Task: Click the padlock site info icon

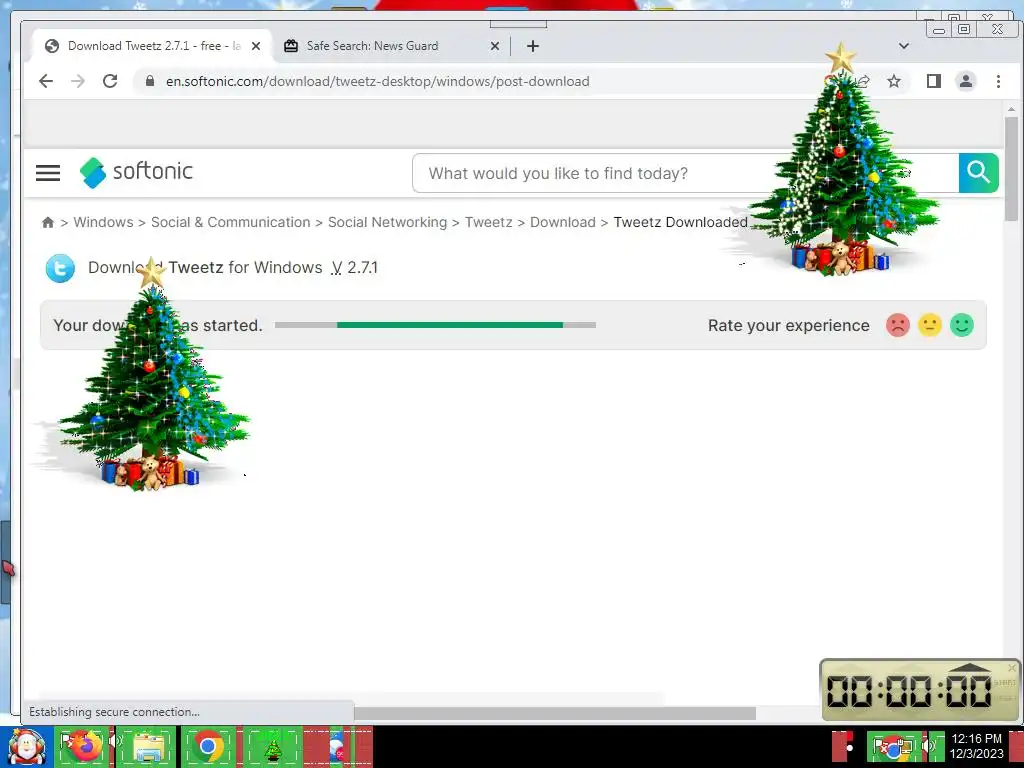Action: pos(150,81)
